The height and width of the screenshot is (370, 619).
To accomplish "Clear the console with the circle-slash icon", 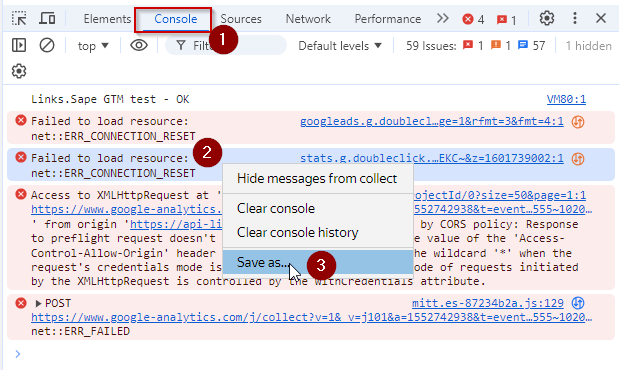I will point(47,45).
